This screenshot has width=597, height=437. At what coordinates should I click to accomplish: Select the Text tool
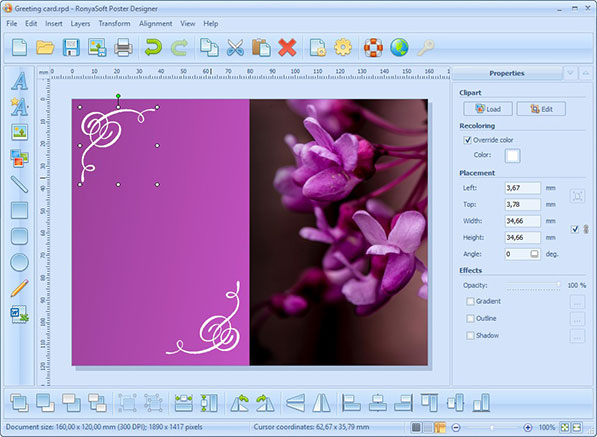19,81
